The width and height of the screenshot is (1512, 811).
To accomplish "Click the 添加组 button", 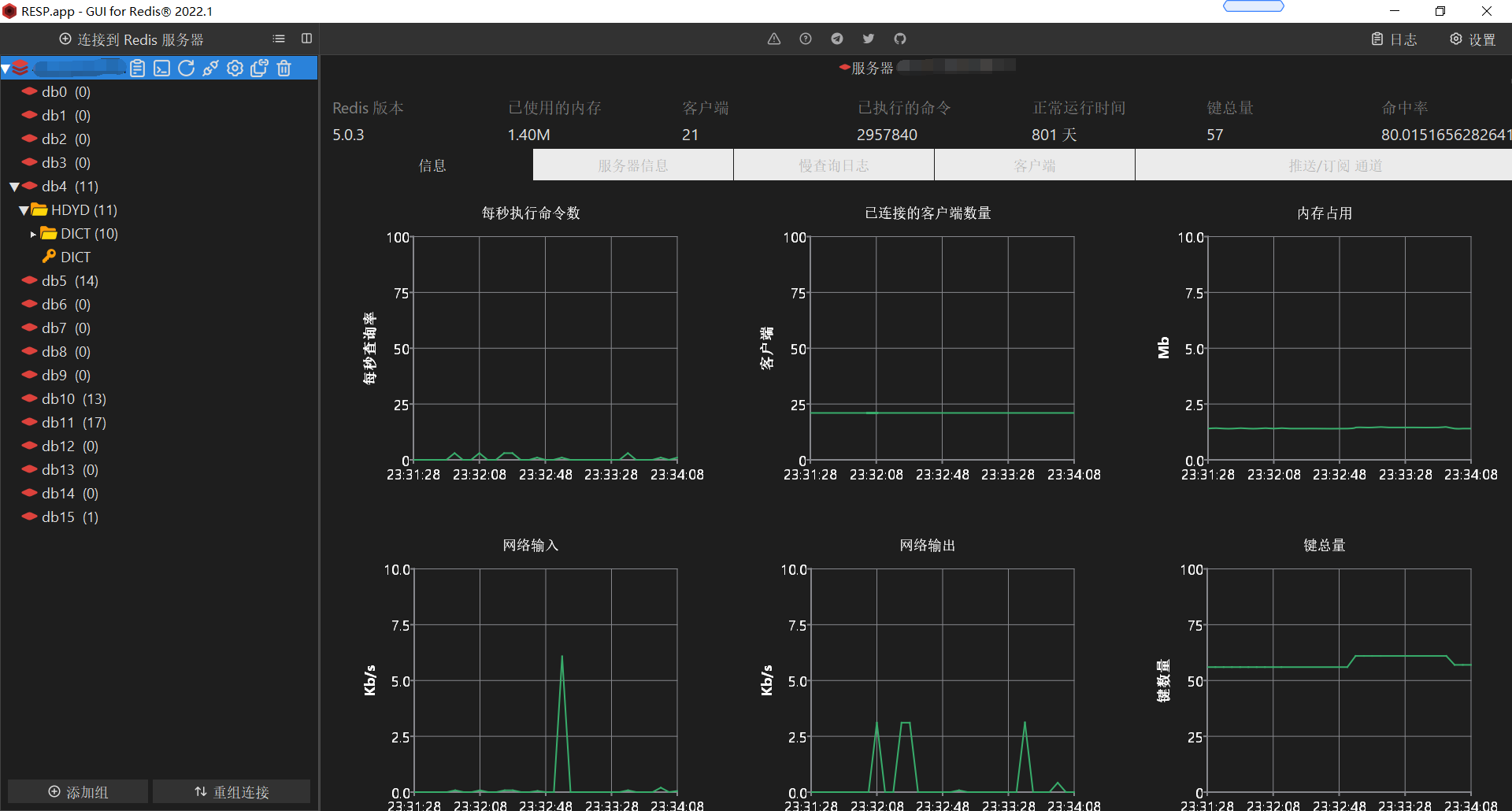I will click(78, 792).
